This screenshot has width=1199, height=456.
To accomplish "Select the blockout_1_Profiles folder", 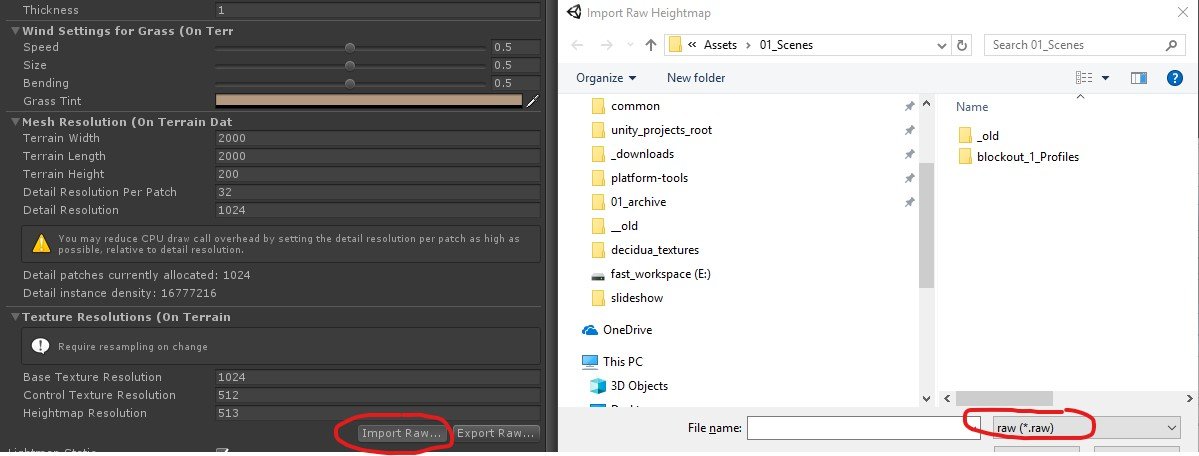I will click(1027, 157).
